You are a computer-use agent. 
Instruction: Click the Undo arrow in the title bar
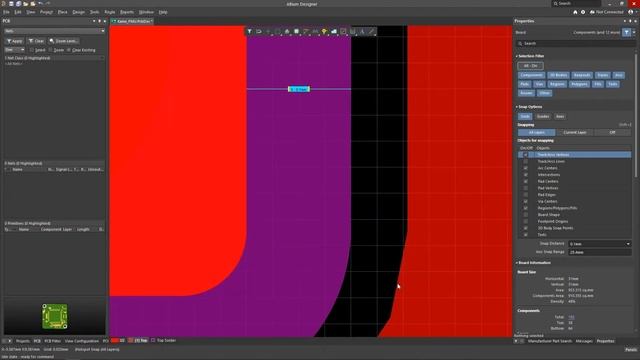[x=40, y=4]
